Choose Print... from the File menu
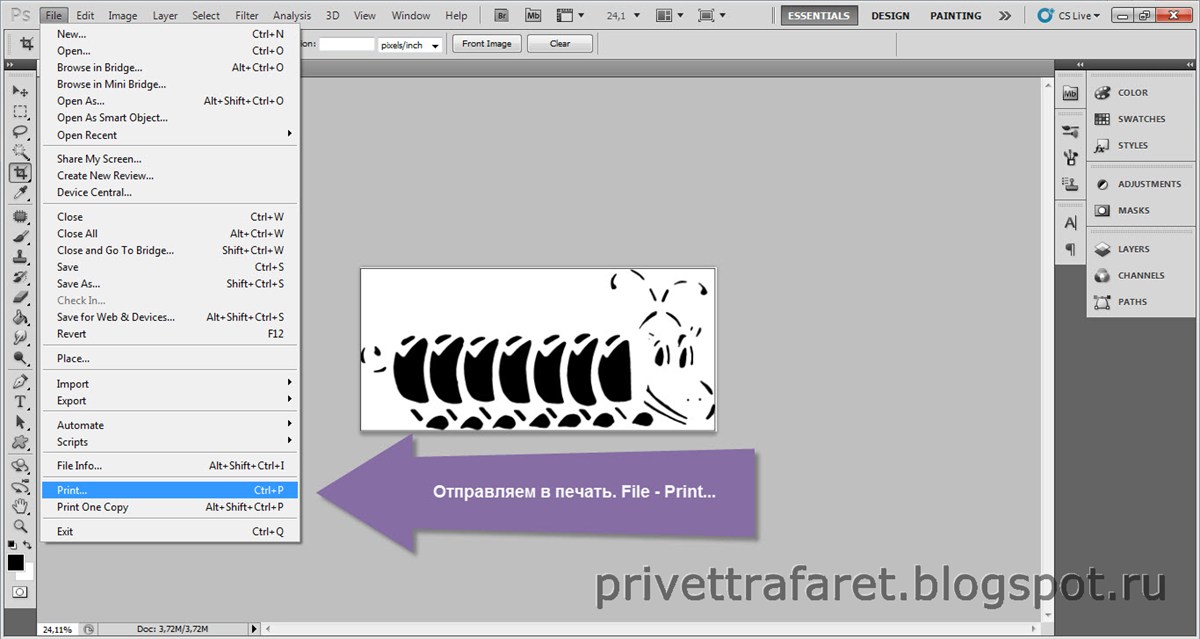The width and height of the screenshot is (1200, 639). tap(170, 490)
